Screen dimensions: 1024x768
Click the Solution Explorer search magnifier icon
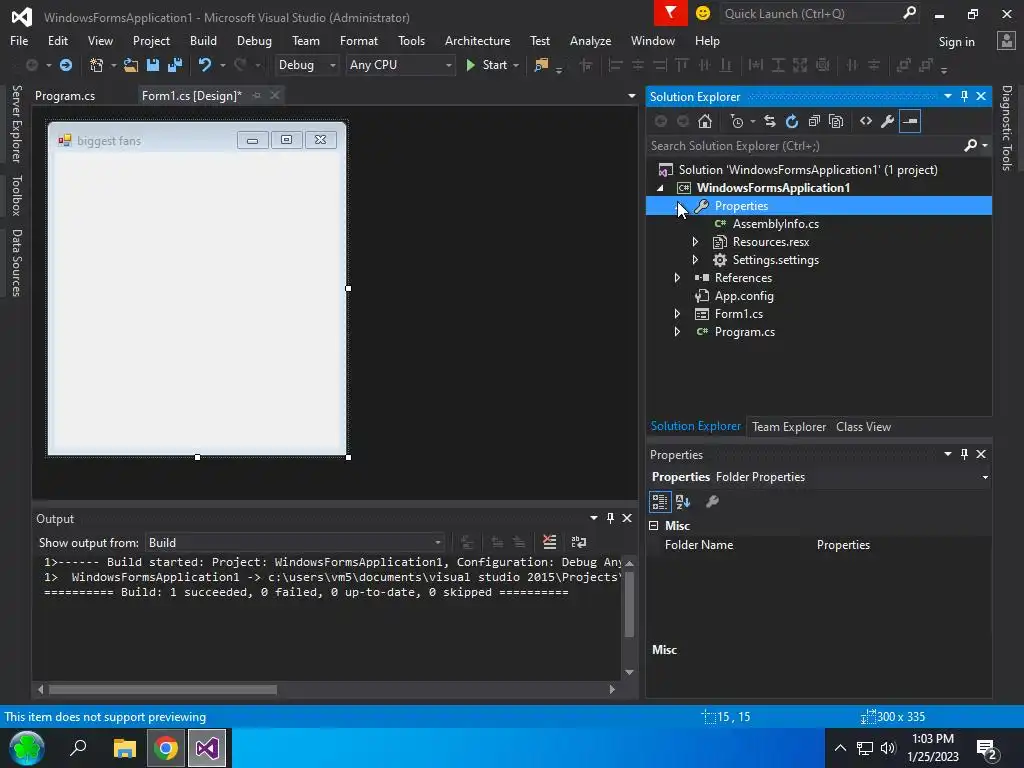pos(971,146)
